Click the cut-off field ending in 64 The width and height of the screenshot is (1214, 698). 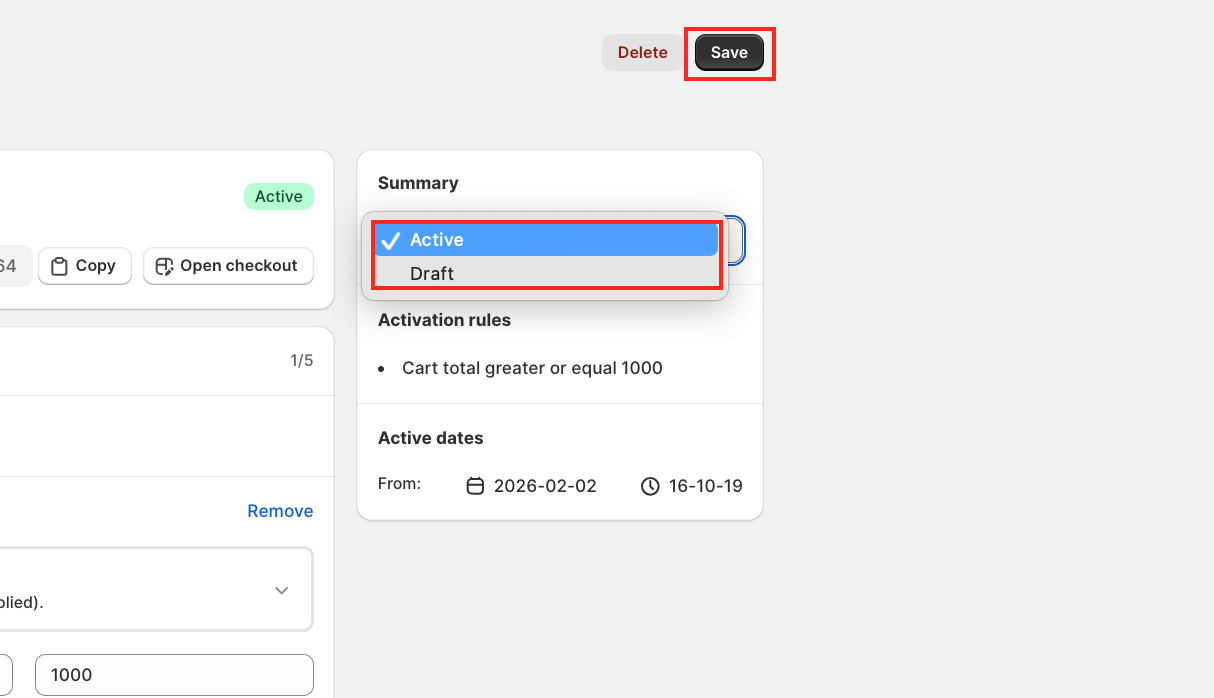12,266
